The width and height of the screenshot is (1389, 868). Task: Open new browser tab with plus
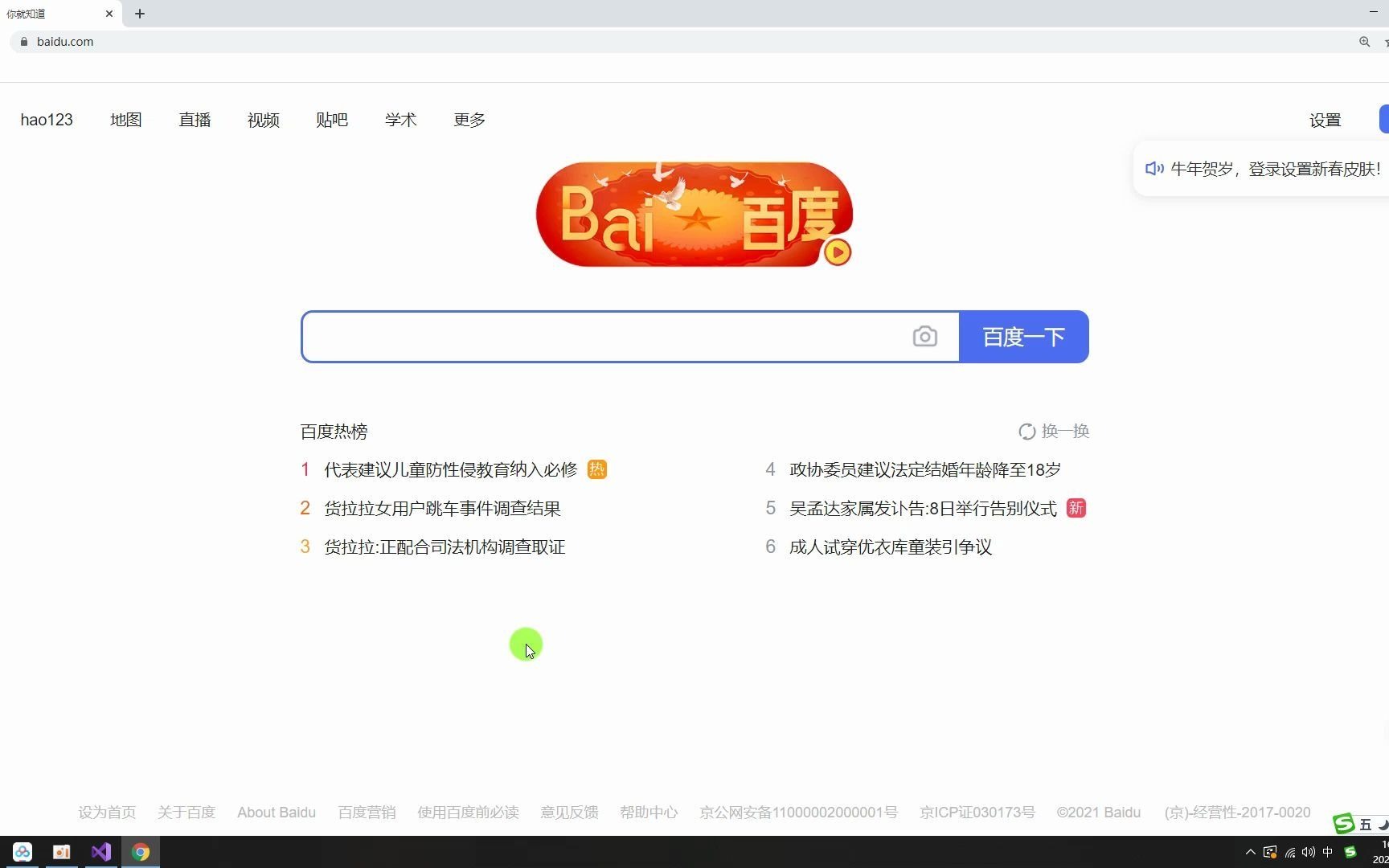[x=140, y=14]
